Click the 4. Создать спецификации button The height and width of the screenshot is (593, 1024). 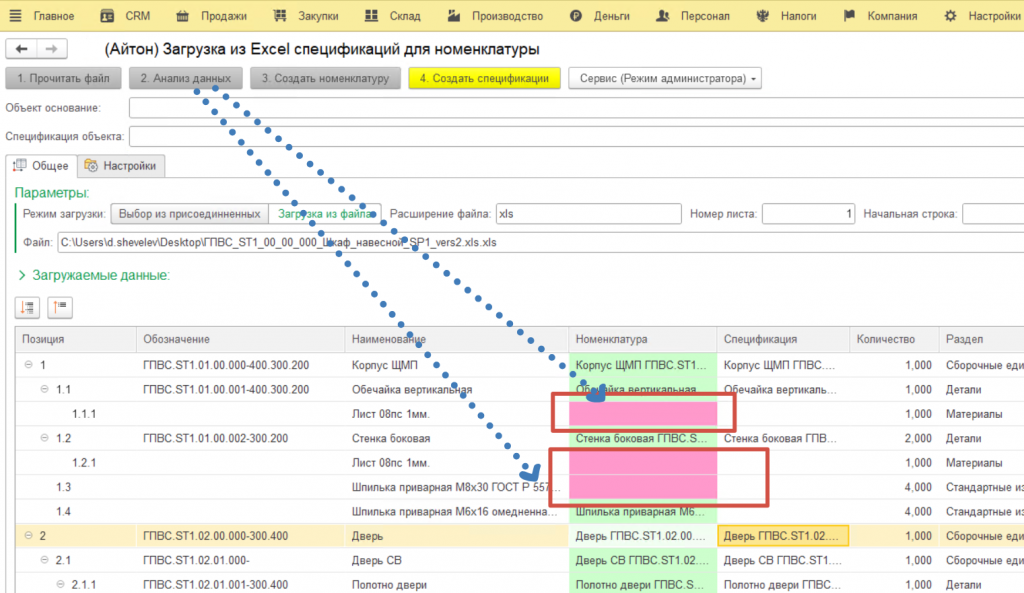484,78
